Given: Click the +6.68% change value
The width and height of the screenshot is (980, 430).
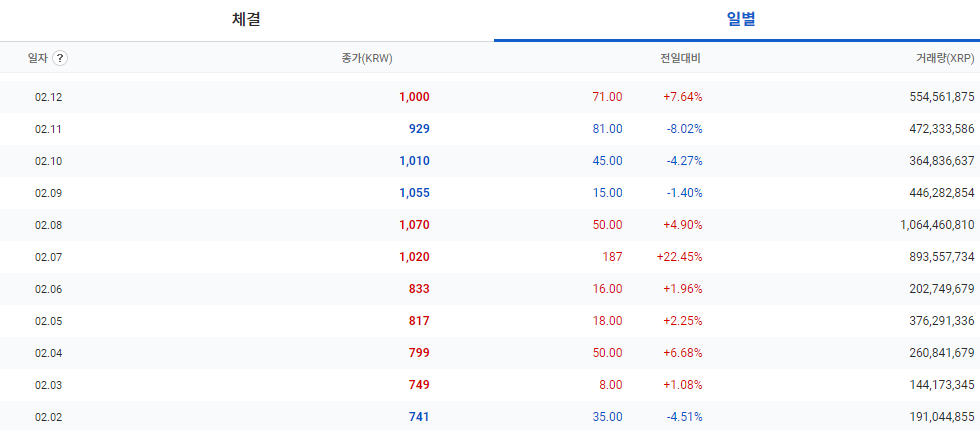Looking at the screenshot, I should (x=682, y=352).
